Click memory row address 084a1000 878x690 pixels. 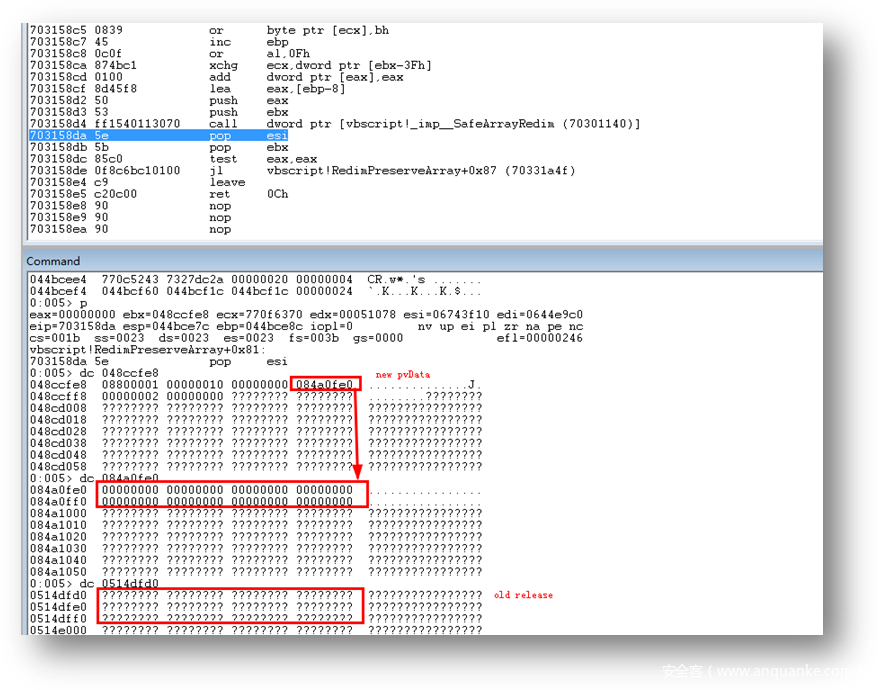pyautogui.click(x=58, y=514)
